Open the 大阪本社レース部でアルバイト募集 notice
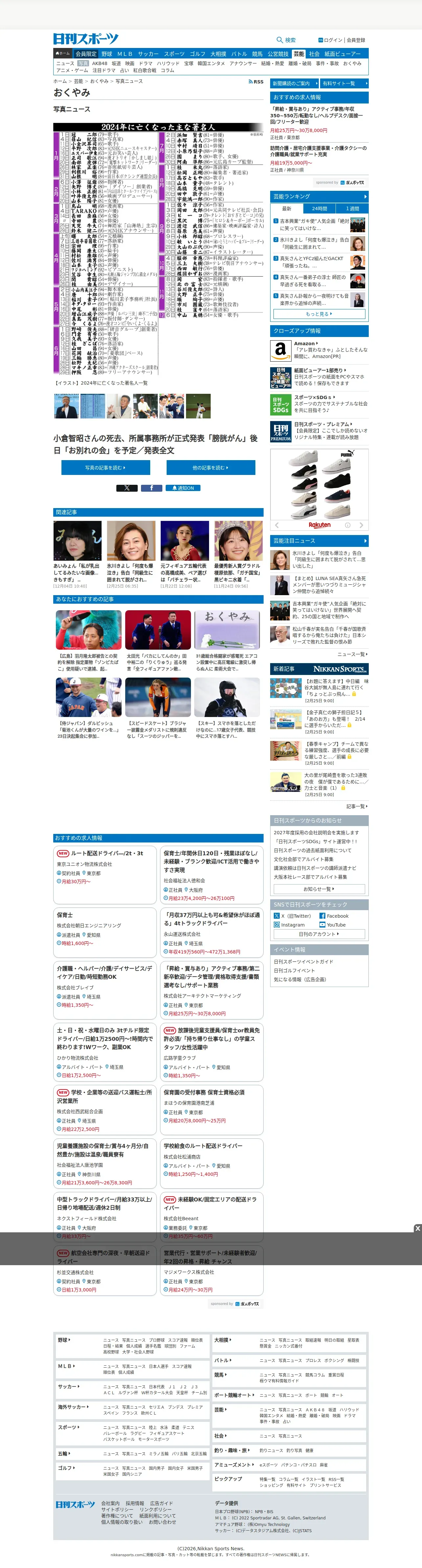Viewport: 422px width, 1568px height. [x=310, y=877]
